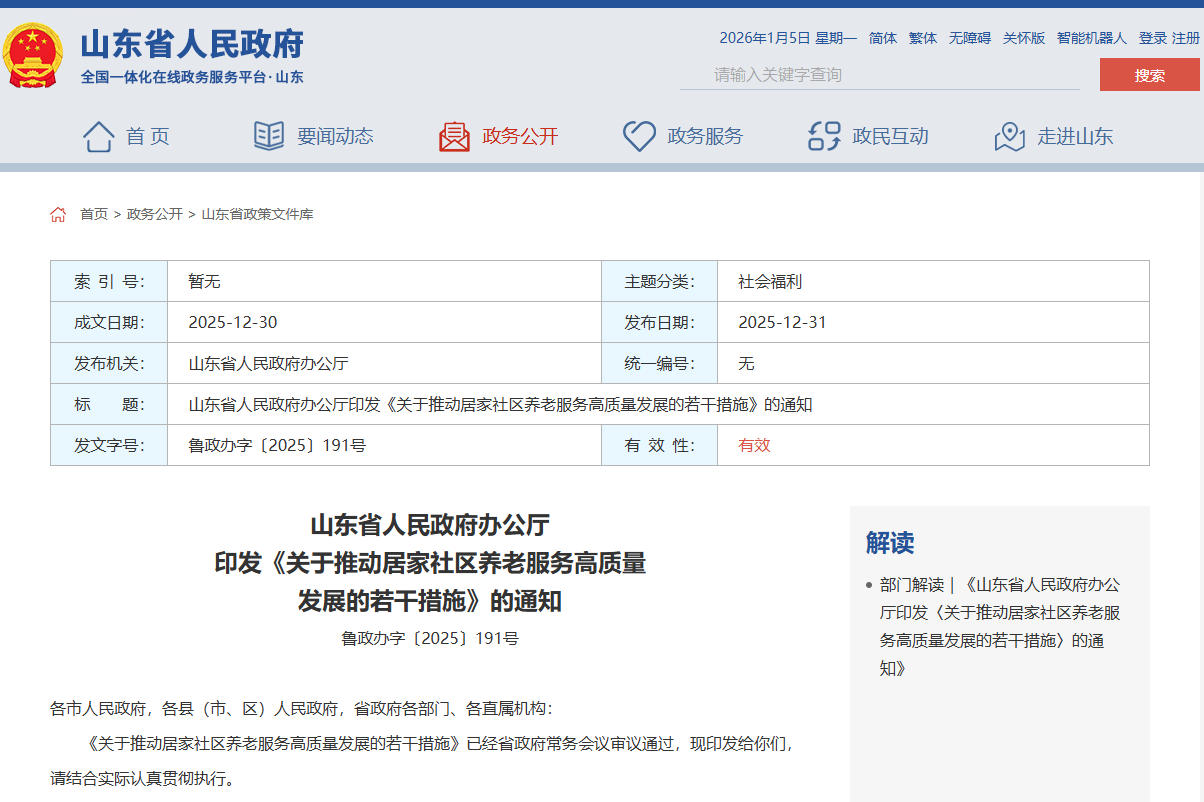Click the national emblem logo
Screen dimensions: 1204x802
(x=32, y=55)
